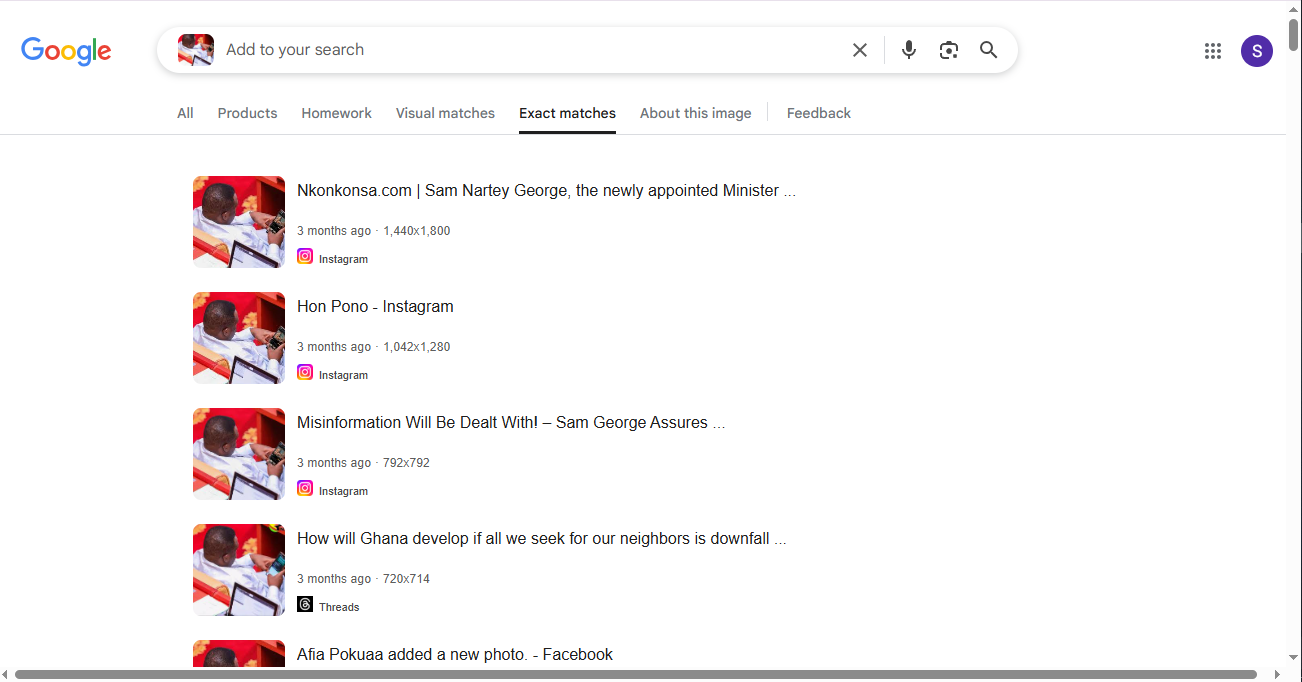Viewport: 1302px width, 682px height.
Task: Open Search by image camera icon
Action: (949, 50)
